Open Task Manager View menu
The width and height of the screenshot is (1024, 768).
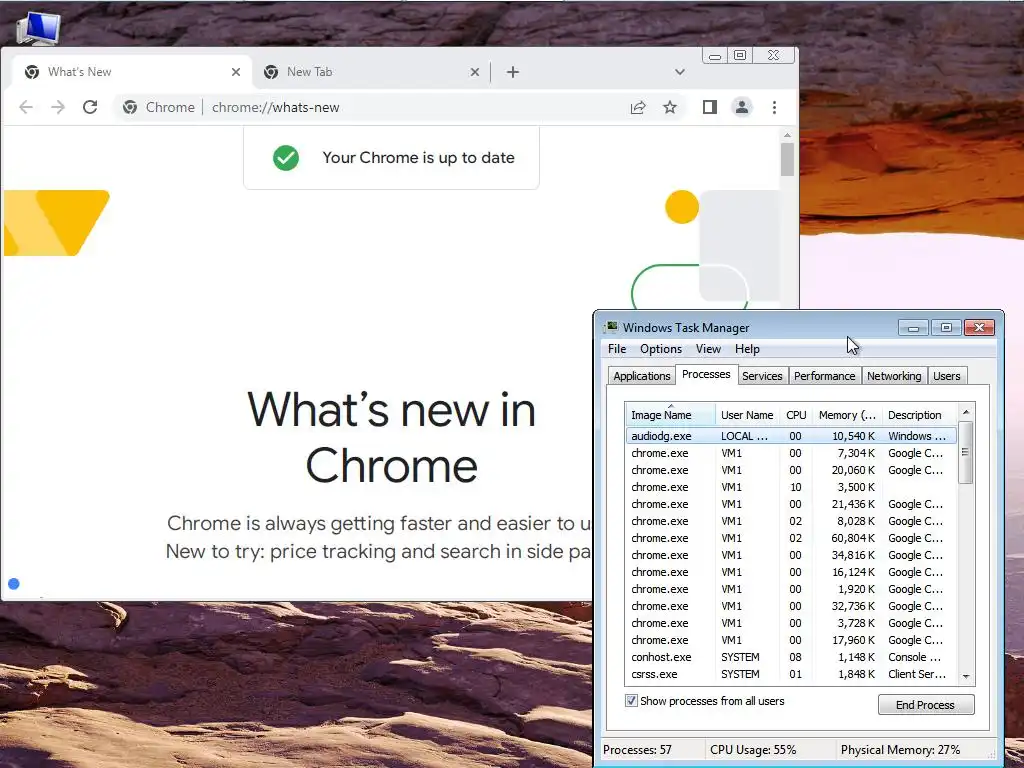point(708,349)
